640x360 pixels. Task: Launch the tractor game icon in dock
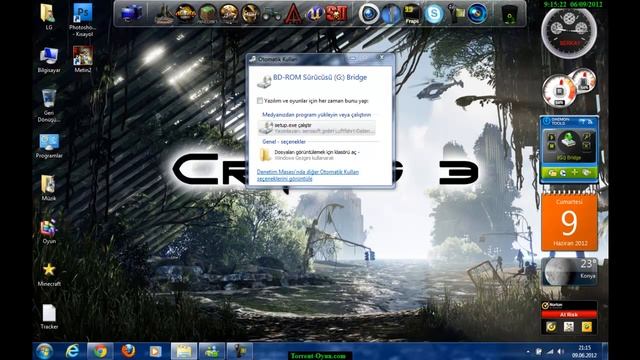tap(271, 15)
